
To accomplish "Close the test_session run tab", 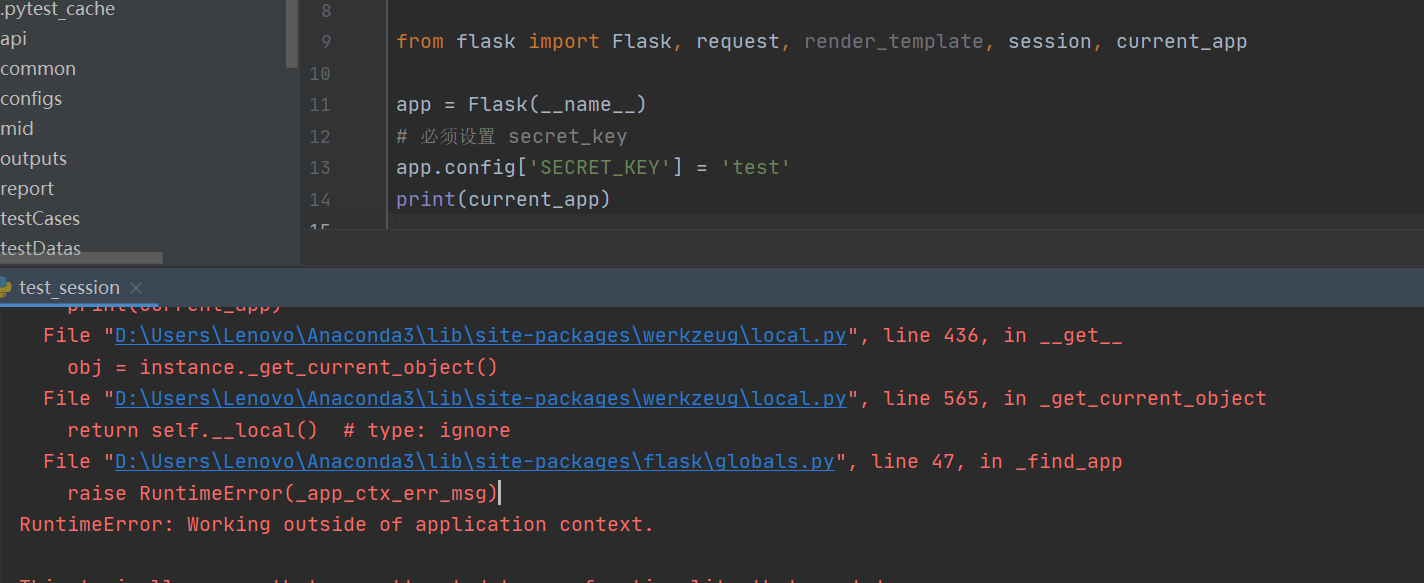I will coord(137,288).
